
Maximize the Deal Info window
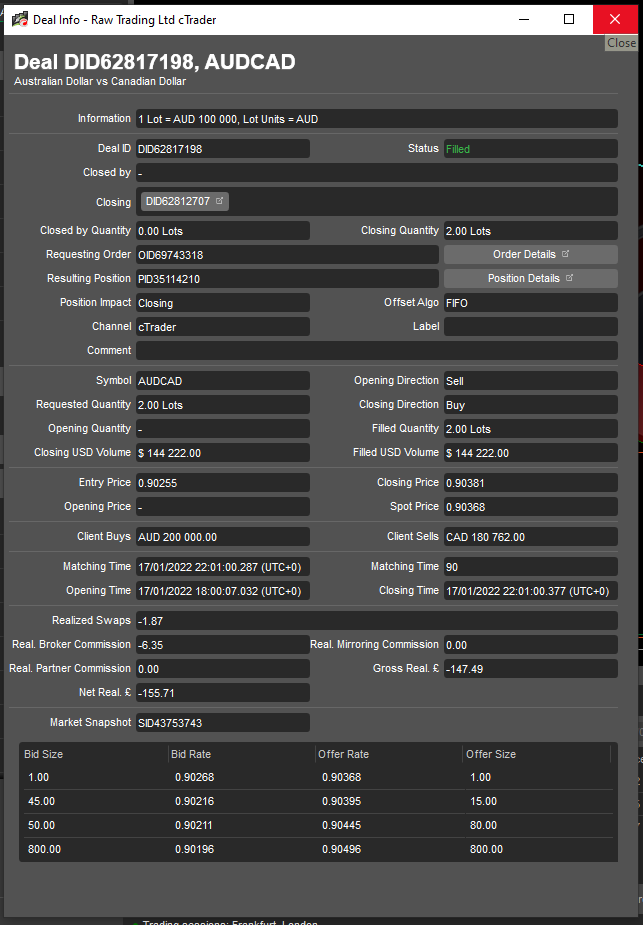click(569, 19)
